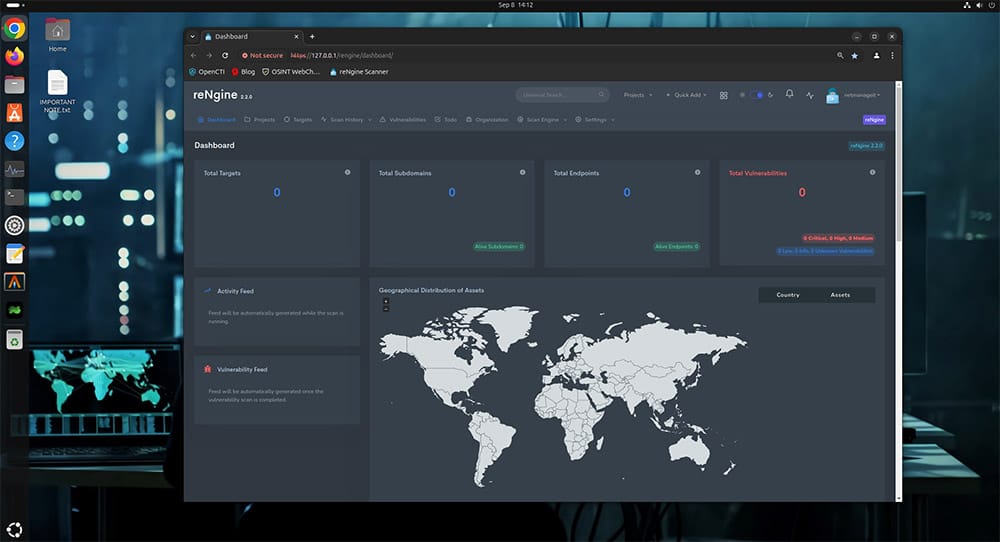Open the grid apps icon in header
1000x542 pixels.
(724, 95)
